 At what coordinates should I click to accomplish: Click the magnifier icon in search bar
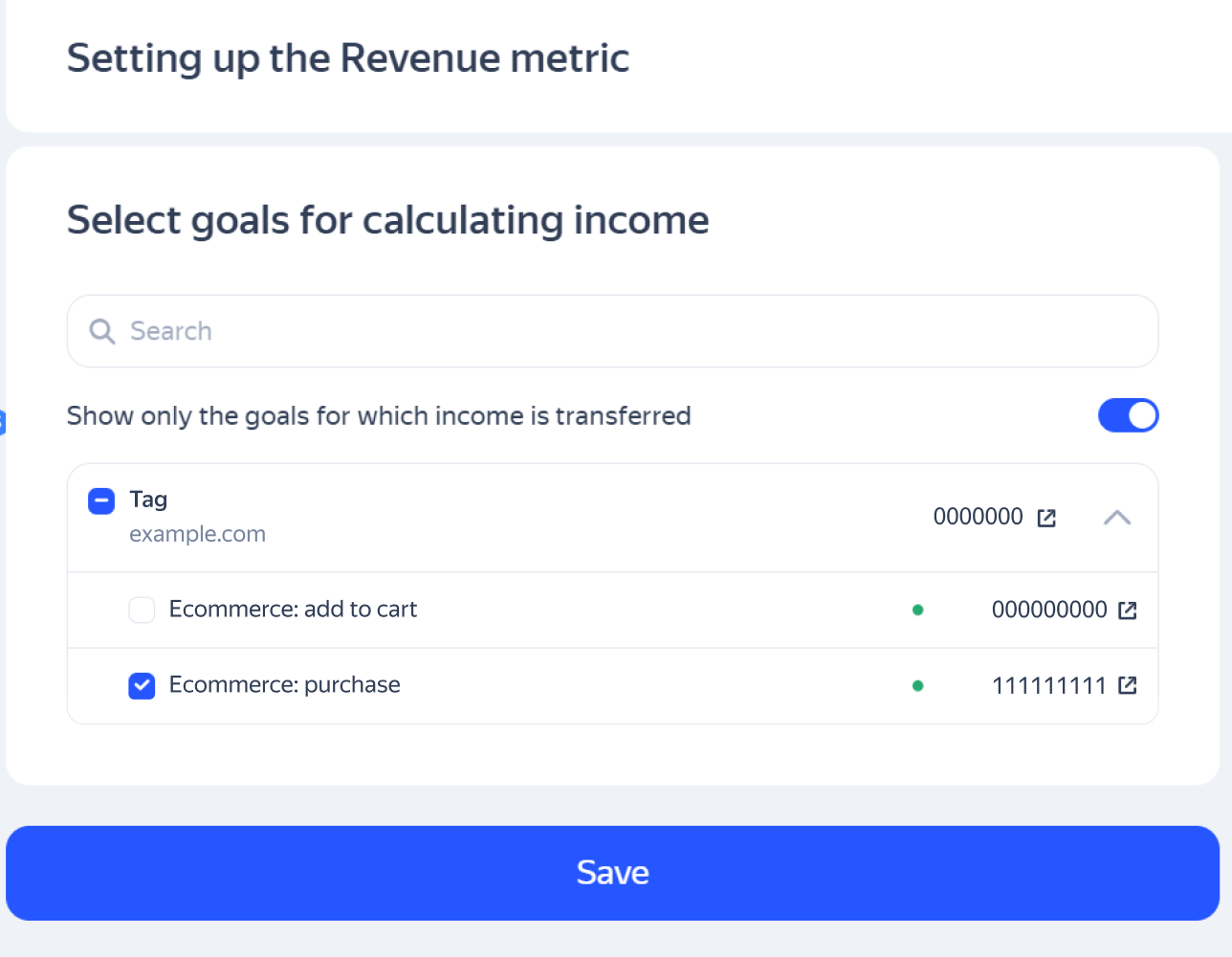coord(101,331)
